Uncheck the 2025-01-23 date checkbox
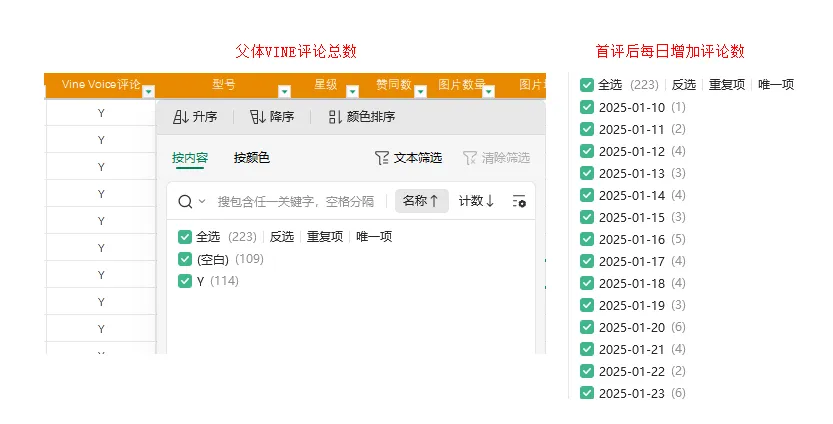Screen dimensions: 833x424 click(587, 393)
